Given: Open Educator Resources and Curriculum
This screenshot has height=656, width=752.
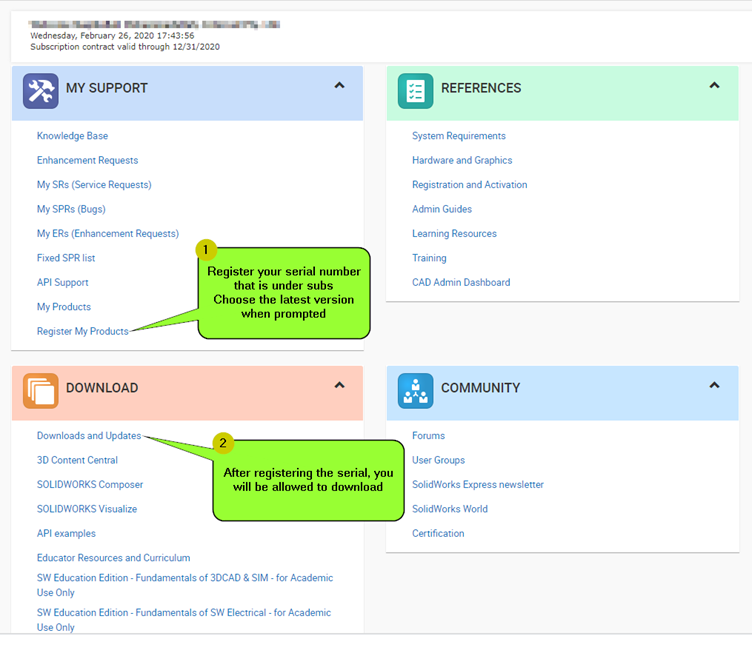Looking at the screenshot, I should pos(113,558).
